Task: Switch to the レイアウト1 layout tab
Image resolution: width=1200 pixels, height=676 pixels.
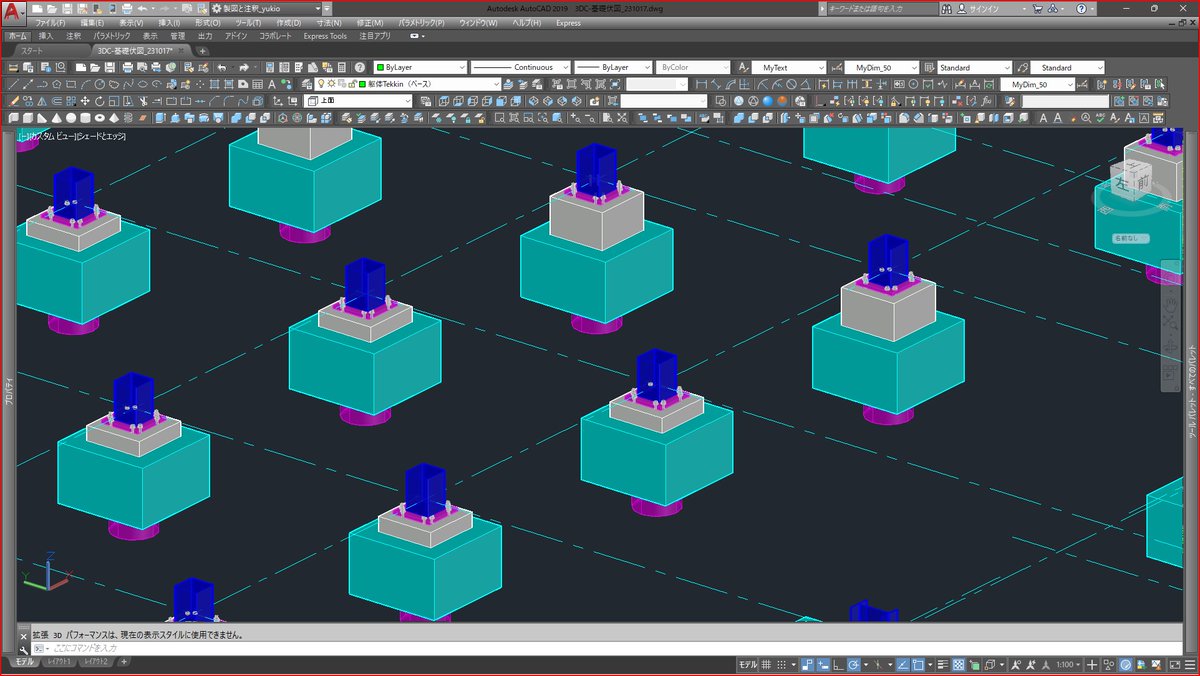Action: click(61, 662)
